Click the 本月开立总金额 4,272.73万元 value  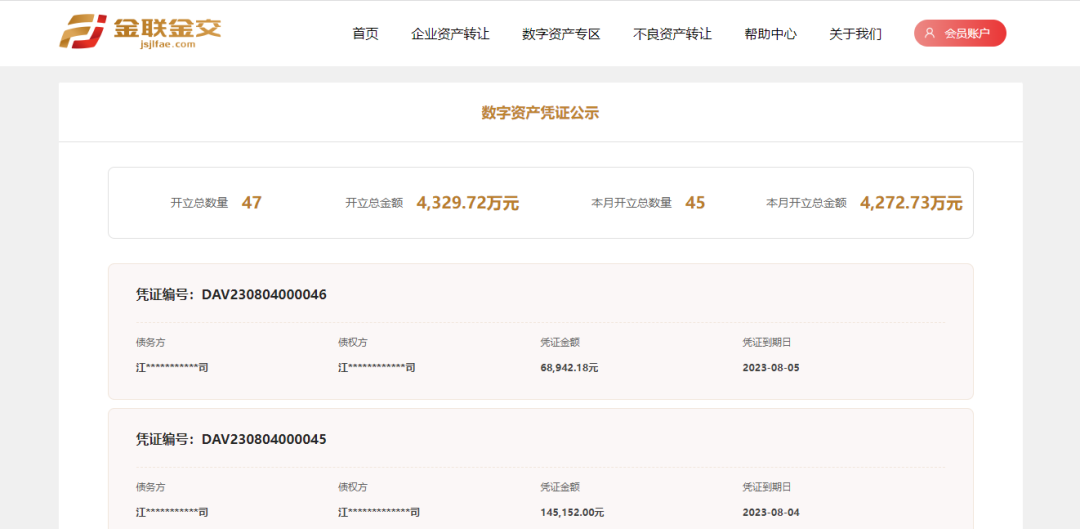click(911, 203)
